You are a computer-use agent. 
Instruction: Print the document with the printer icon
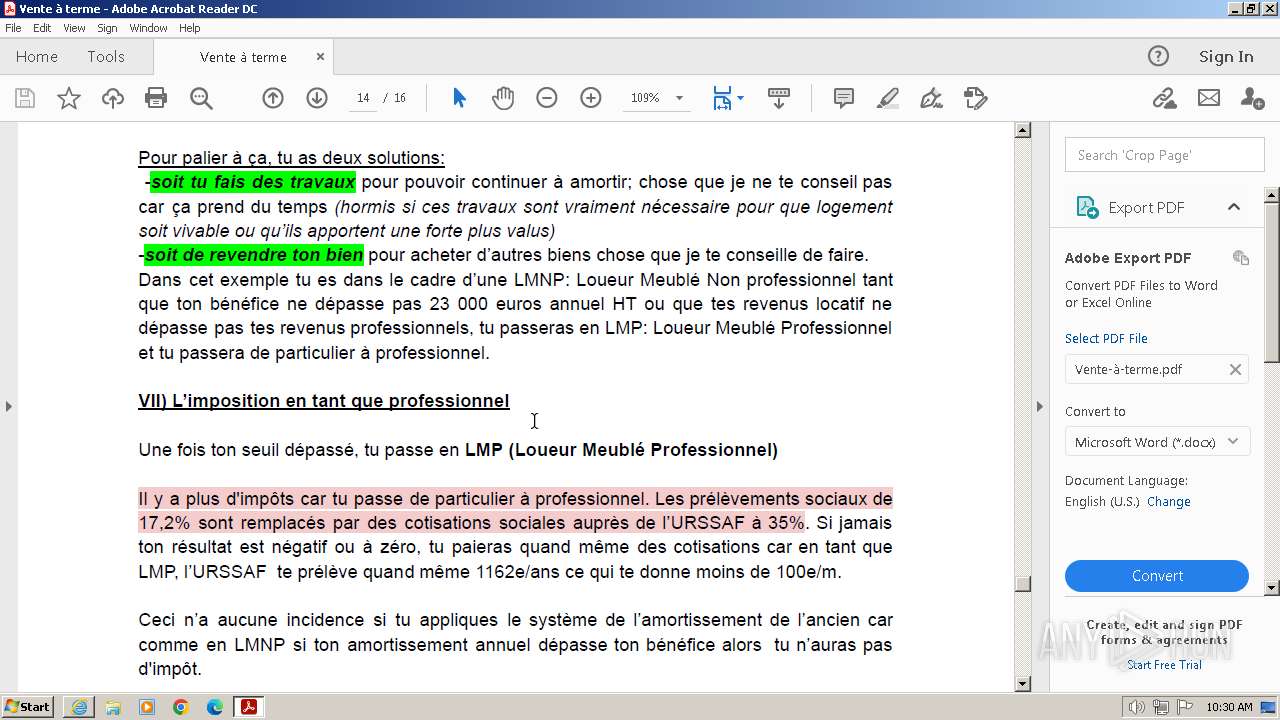click(x=156, y=98)
